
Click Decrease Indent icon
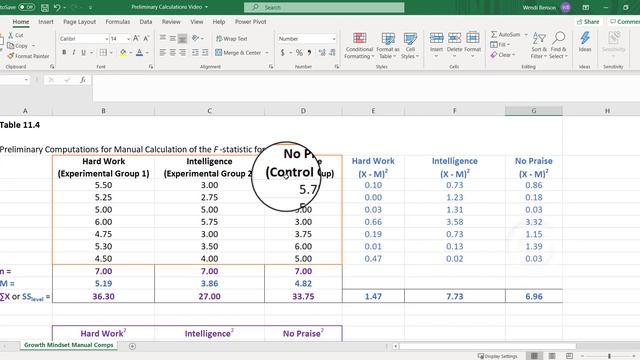(195, 53)
